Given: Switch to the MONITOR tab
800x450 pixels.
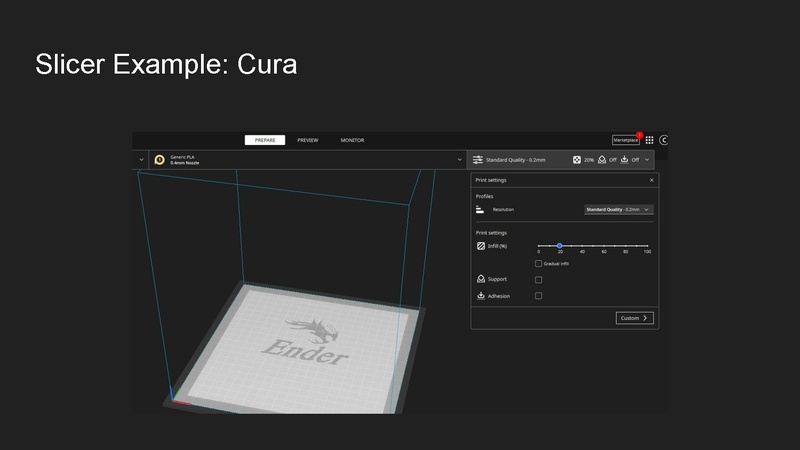Looking at the screenshot, I should 353,140.
